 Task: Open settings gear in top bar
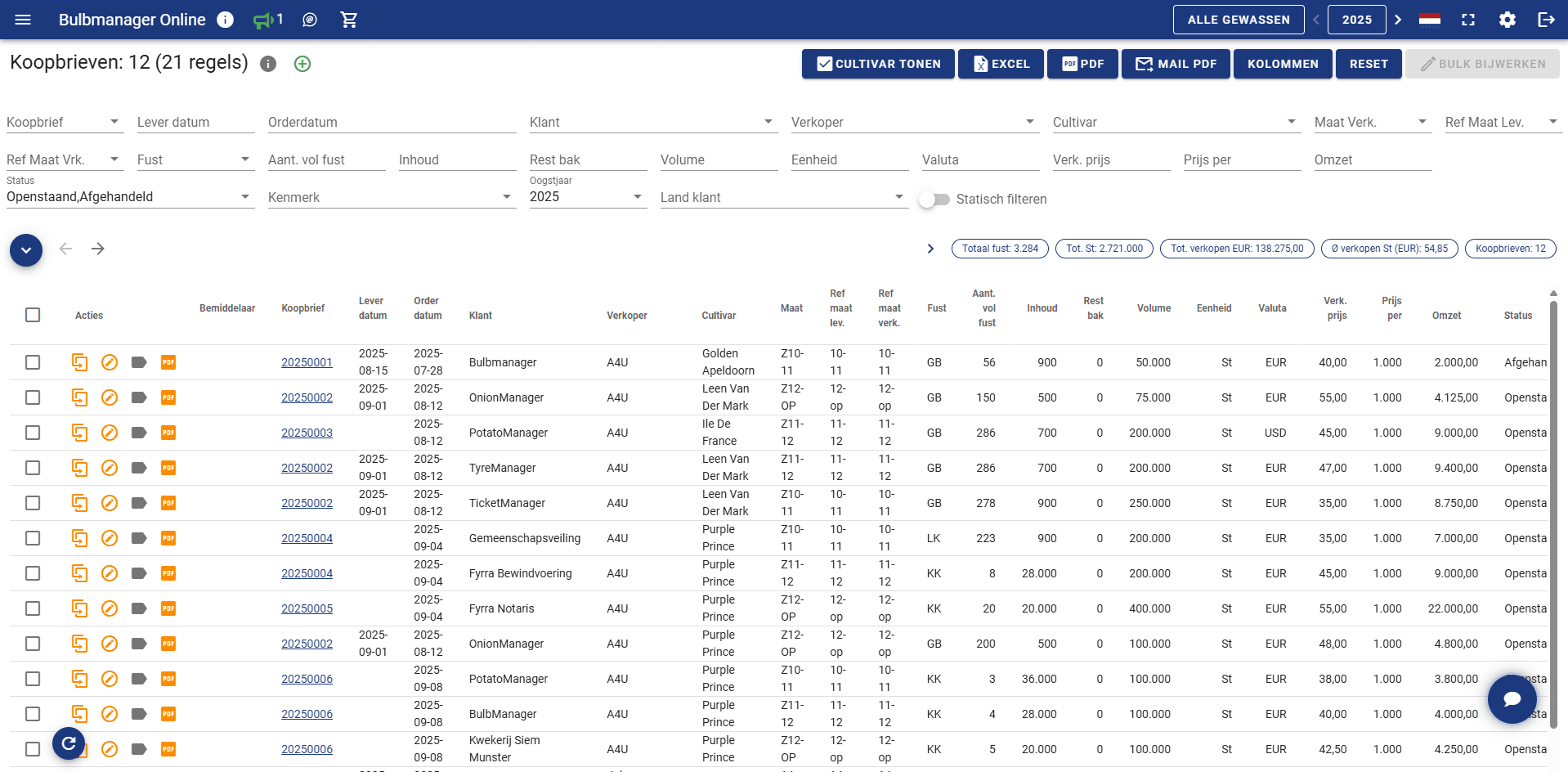[1508, 20]
